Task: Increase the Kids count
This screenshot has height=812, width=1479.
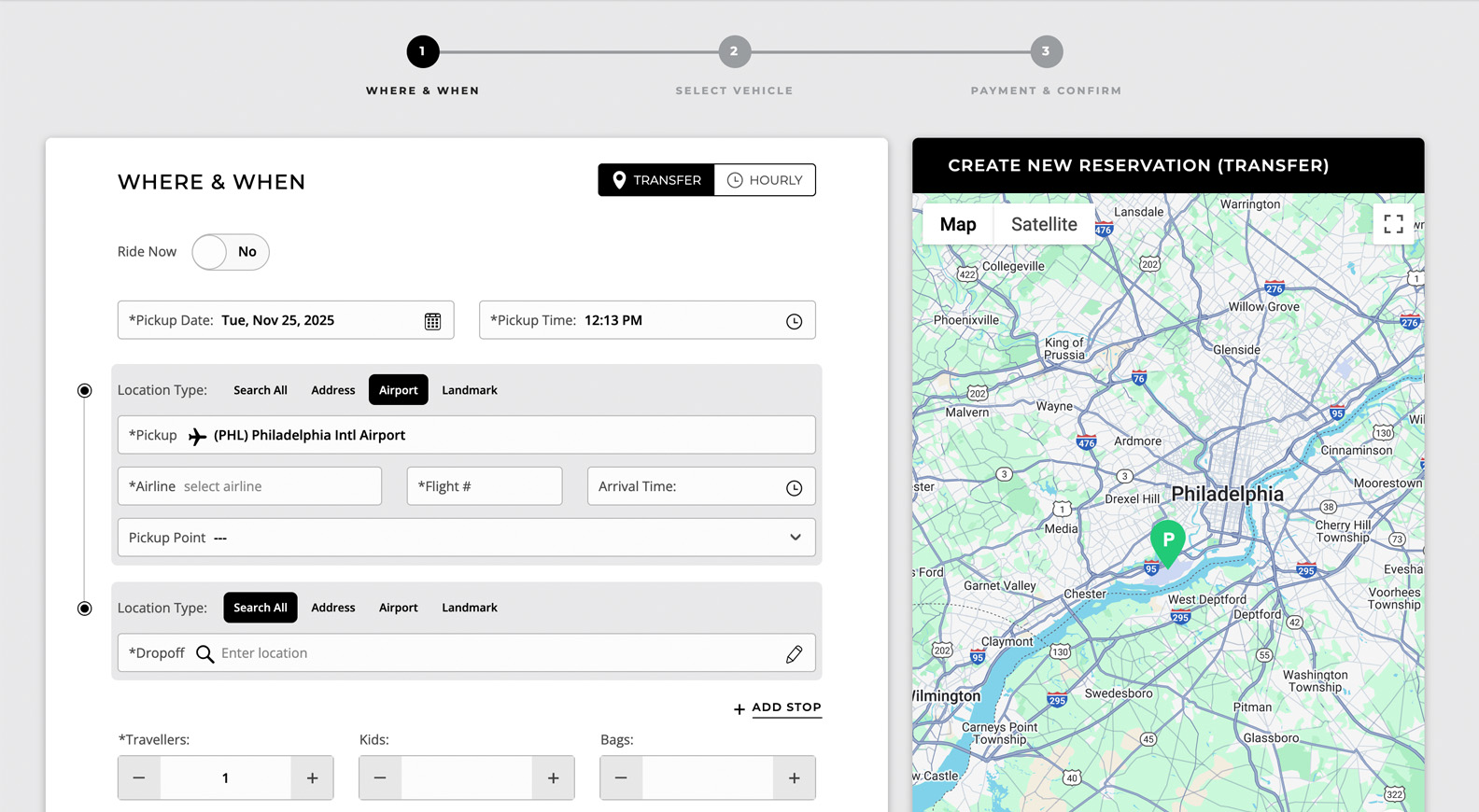Action: coord(553,777)
